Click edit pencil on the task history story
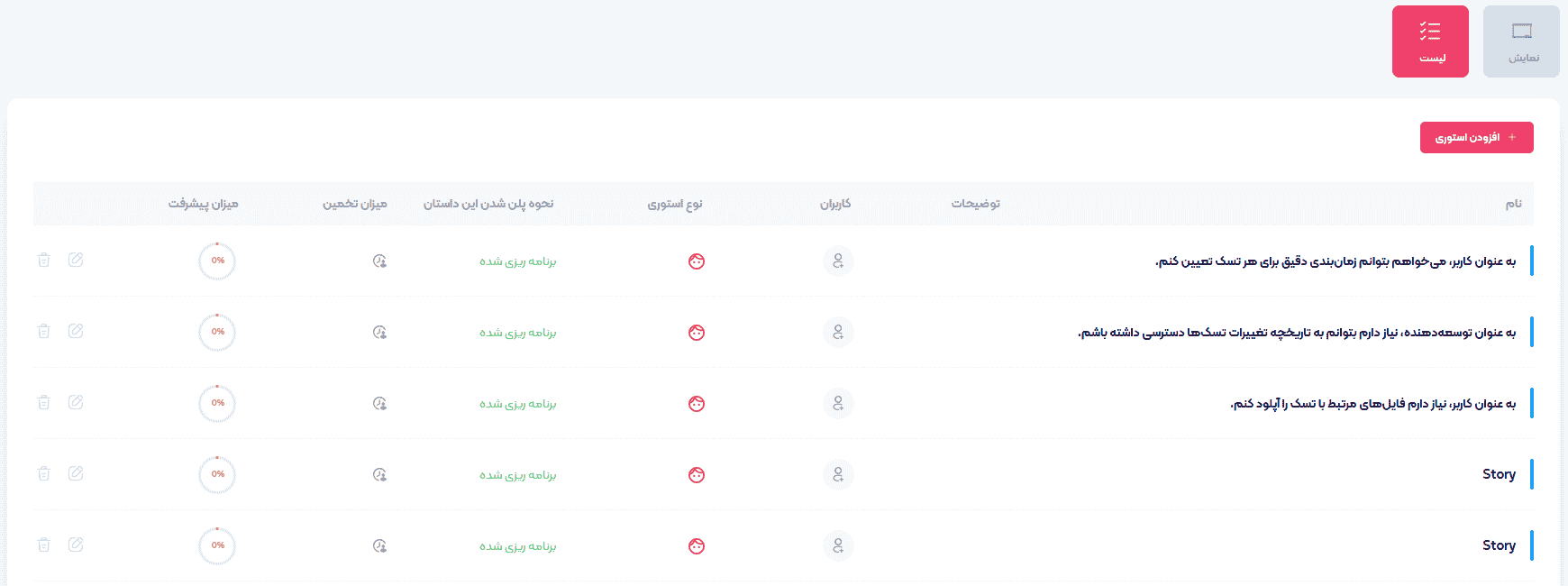1568x586 pixels. [76, 331]
